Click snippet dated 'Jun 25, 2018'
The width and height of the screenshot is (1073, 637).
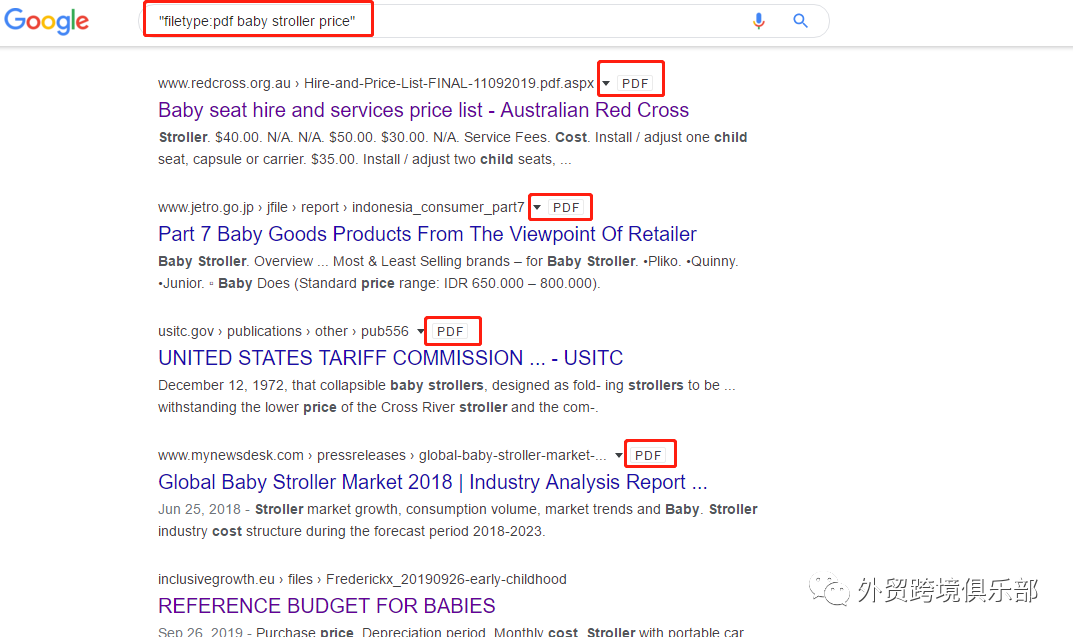point(458,520)
